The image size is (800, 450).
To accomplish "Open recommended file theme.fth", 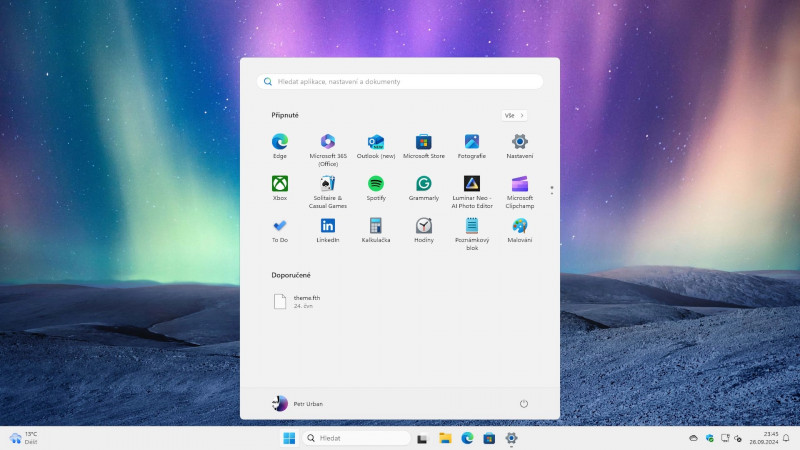I will (300, 301).
